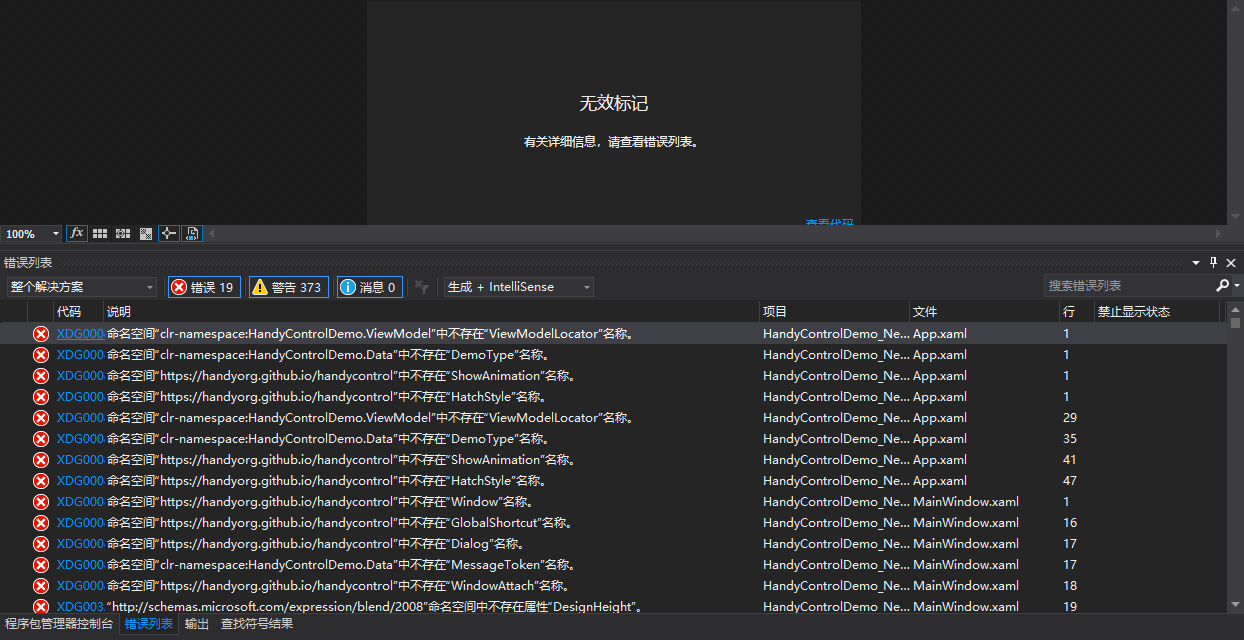Image resolution: width=1244 pixels, height=640 pixels.
Task: Toggle the fx effects button in designer toolbar
Action: (x=77, y=233)
